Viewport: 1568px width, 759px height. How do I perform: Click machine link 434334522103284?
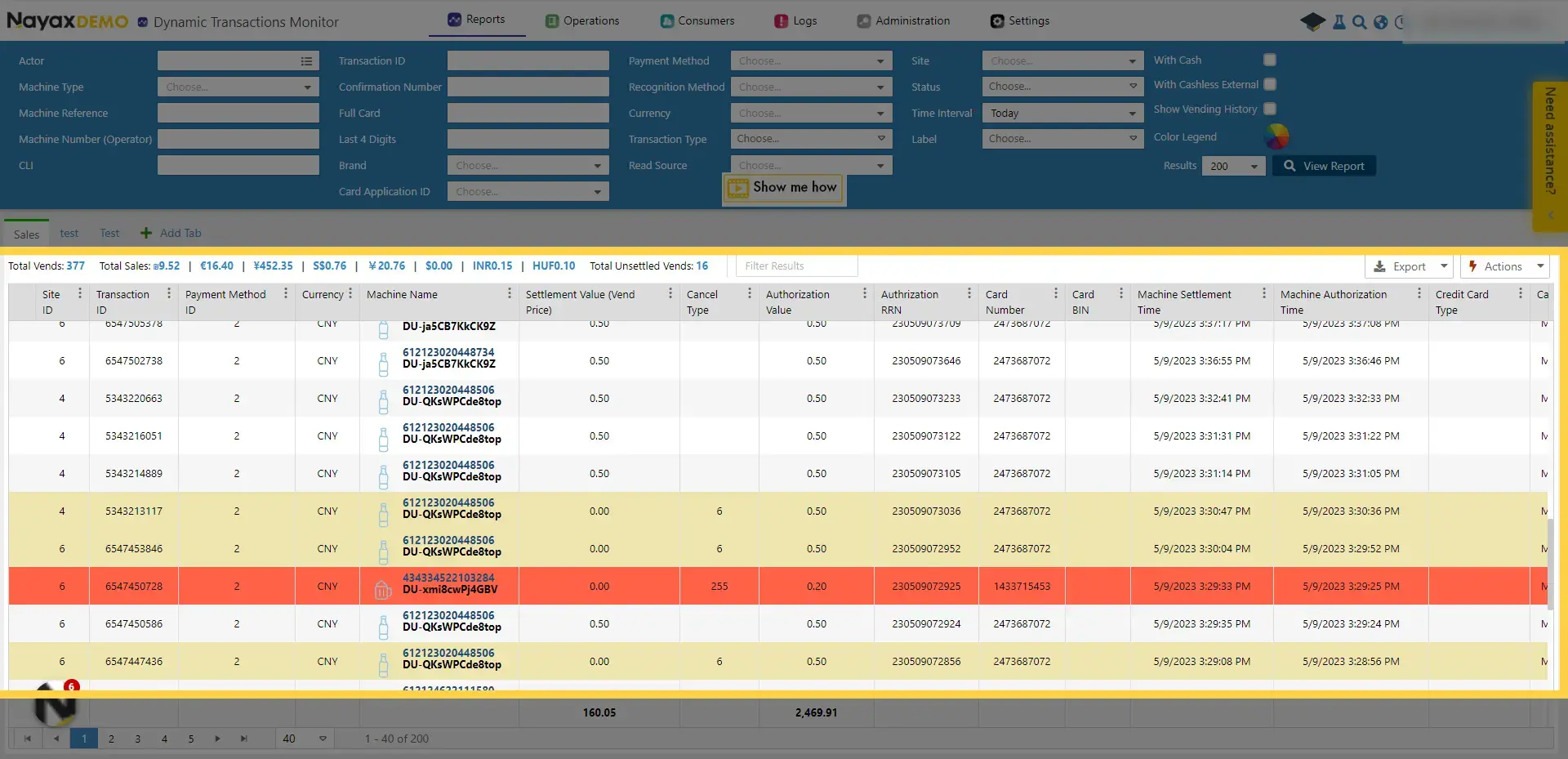tap(448, 578)
